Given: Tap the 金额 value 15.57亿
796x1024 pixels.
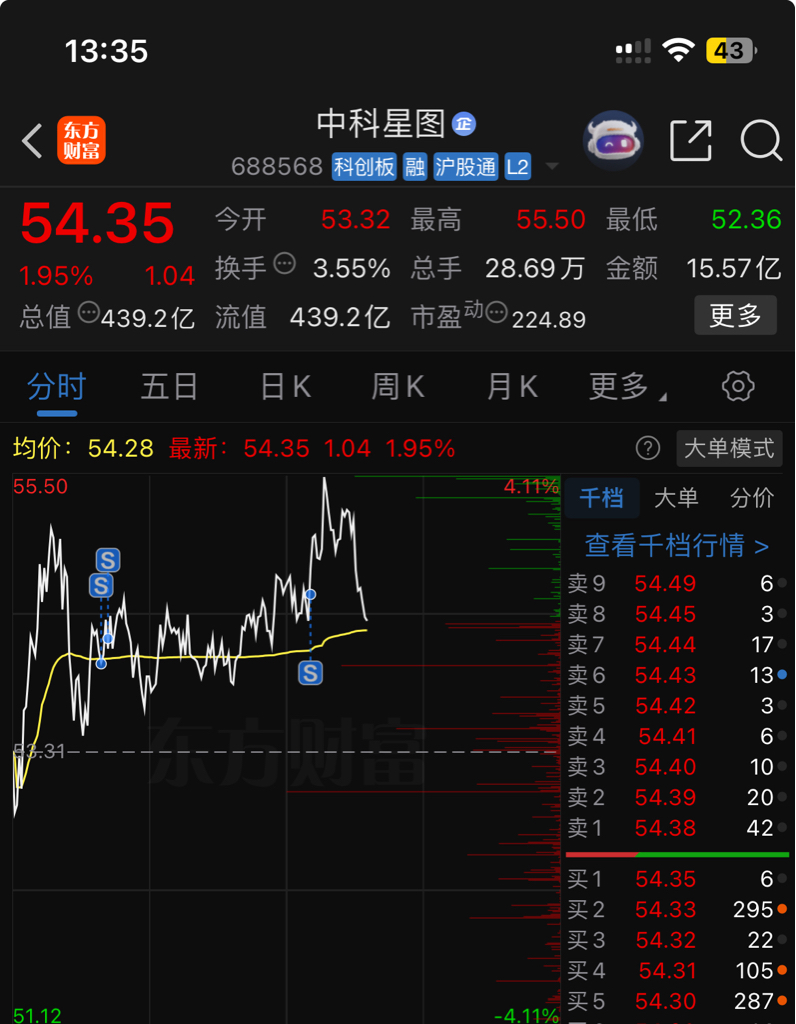Looking at the screenshot, I should click(x=733, y=268).
